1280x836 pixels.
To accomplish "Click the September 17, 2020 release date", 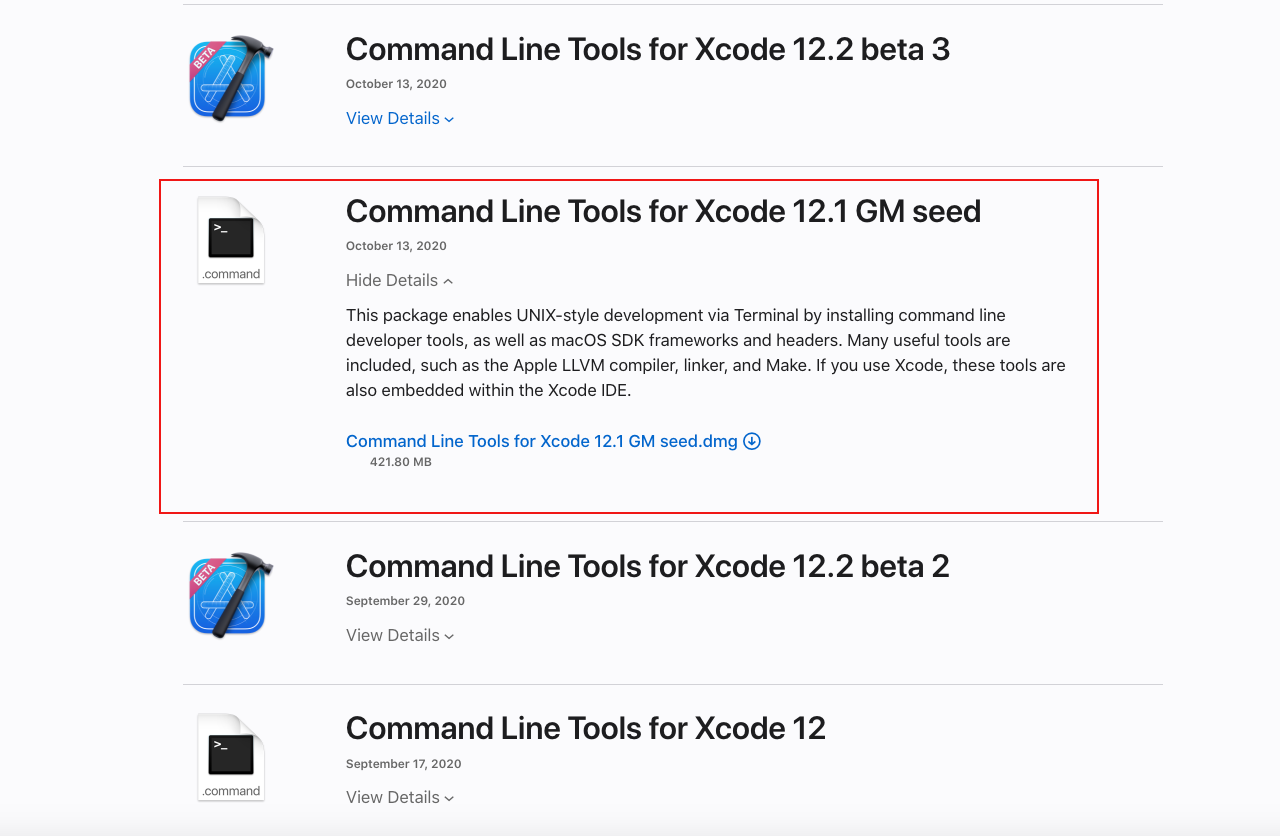I will click(x=403, y=764).
